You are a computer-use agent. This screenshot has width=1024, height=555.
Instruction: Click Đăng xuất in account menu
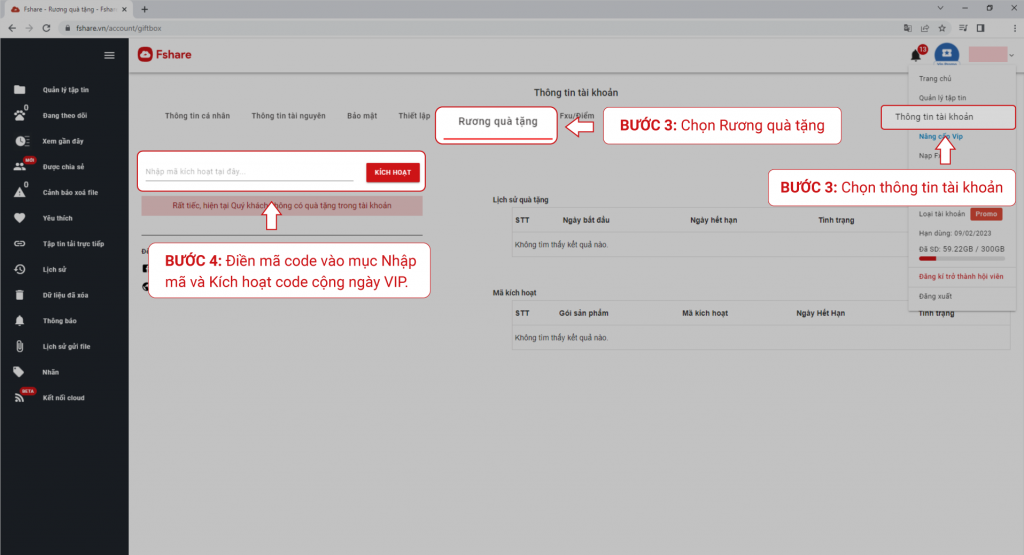coord(935,296)
